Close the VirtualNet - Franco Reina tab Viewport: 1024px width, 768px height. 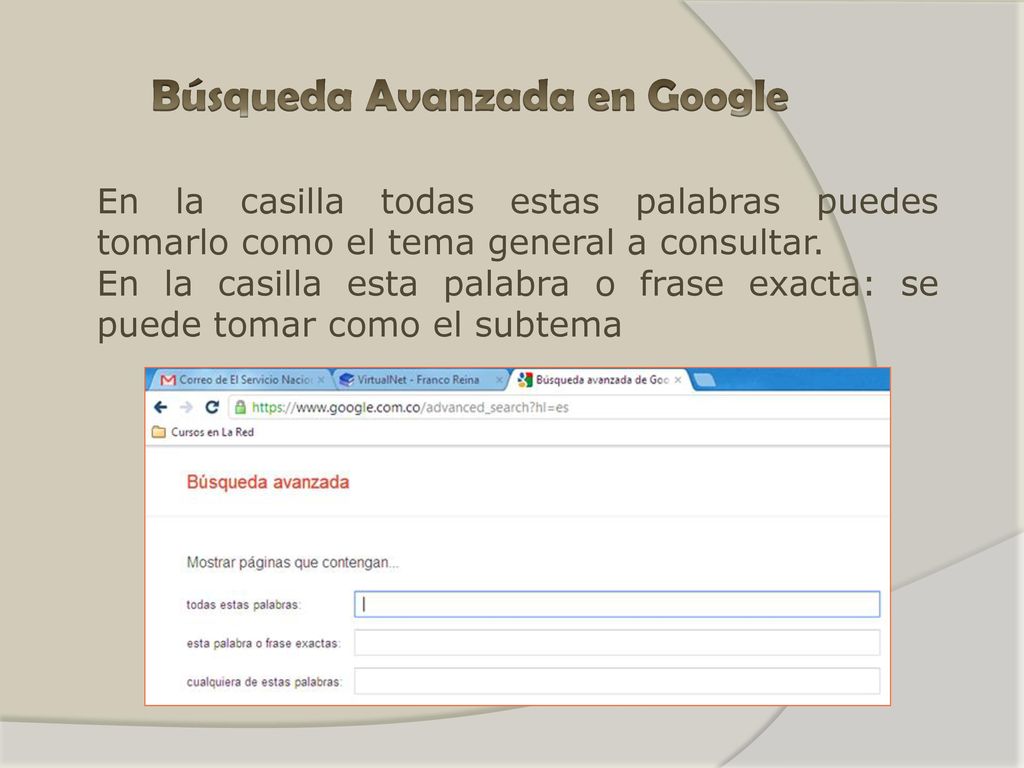coord(499,379)
